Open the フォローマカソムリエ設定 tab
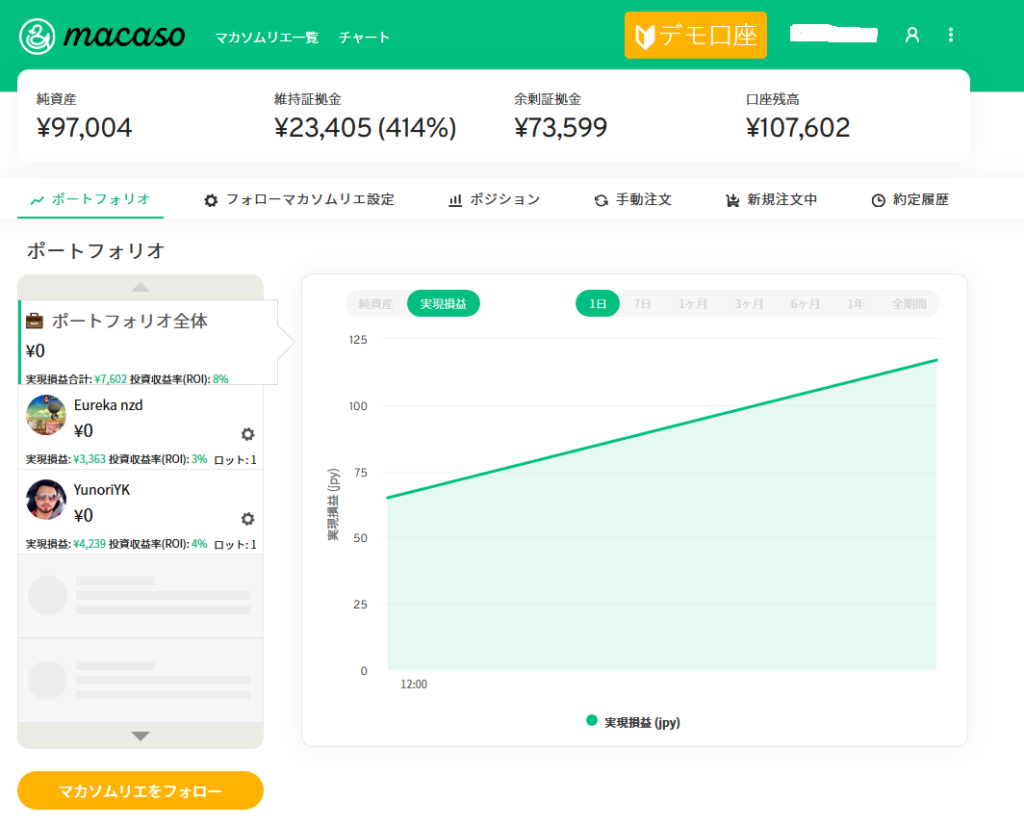Viewport: 1024px width, 826px height. coord(299,200)
